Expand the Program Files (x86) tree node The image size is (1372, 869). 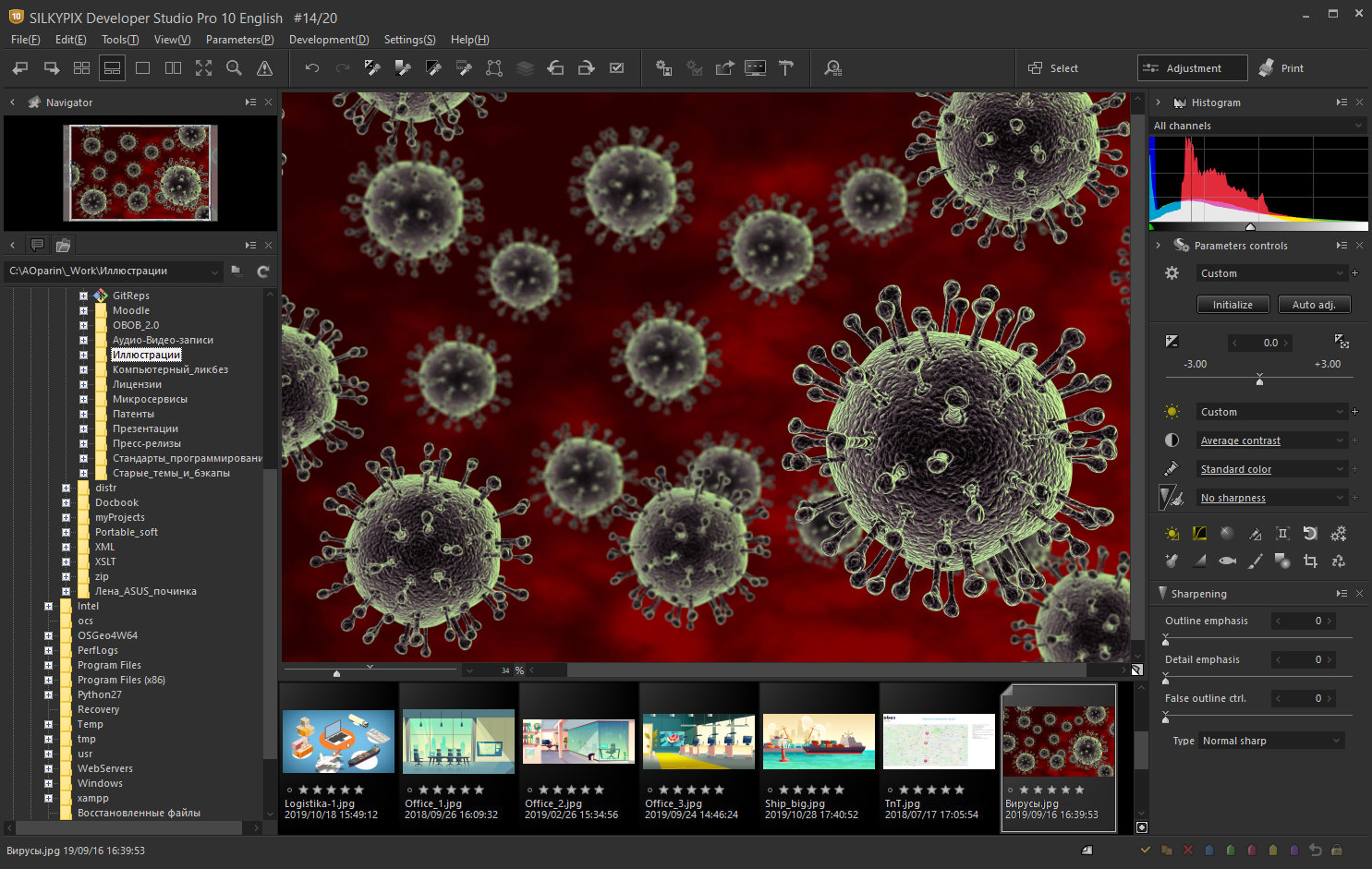coord(48,680)
